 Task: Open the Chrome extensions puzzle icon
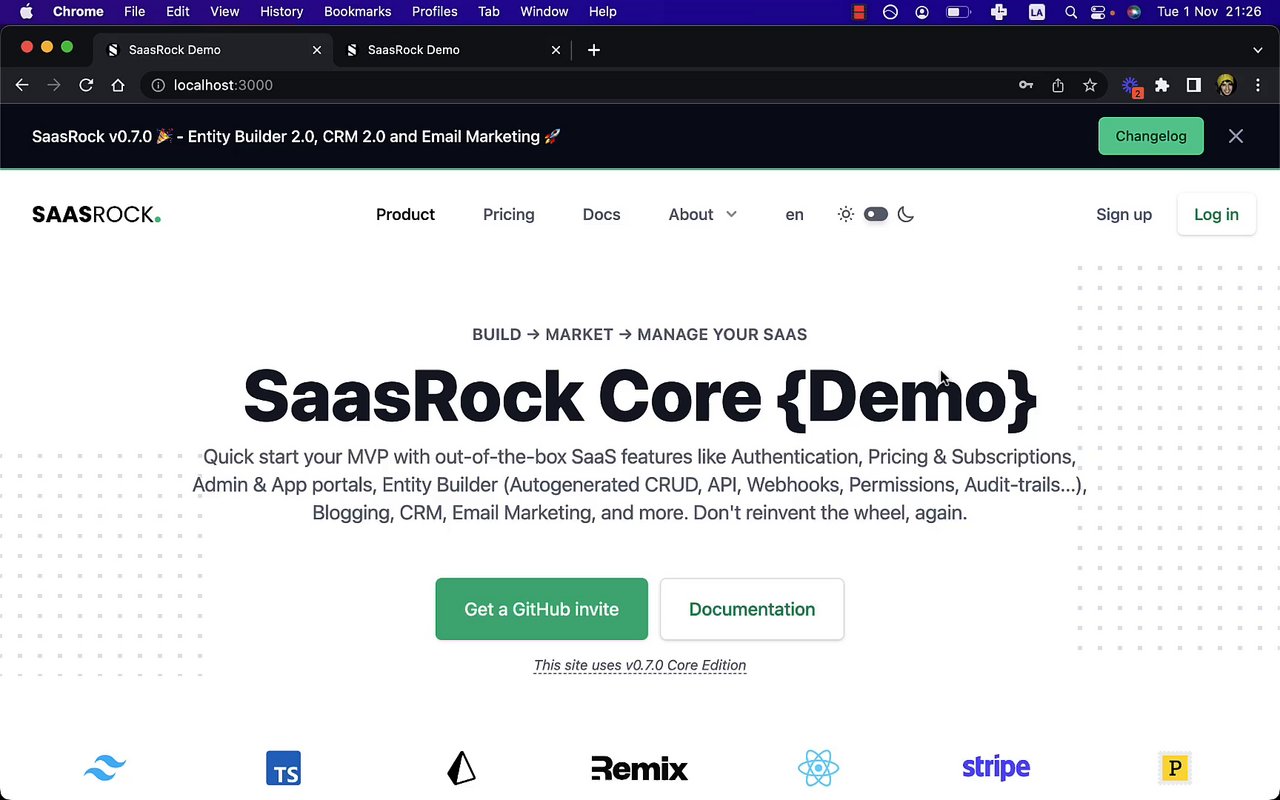[1162, 85]
